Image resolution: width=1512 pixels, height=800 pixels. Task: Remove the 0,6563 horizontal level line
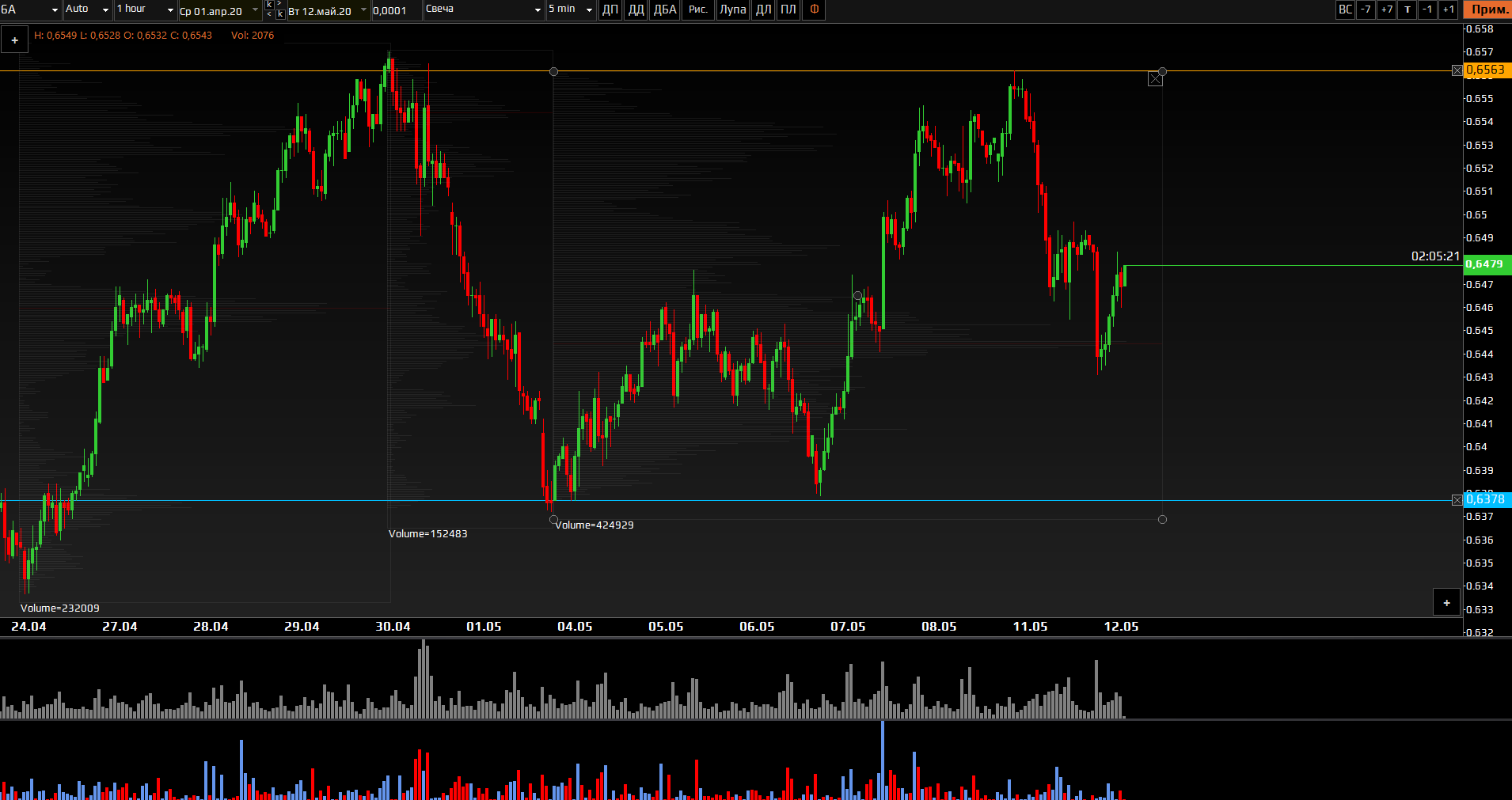(1457, 70)
